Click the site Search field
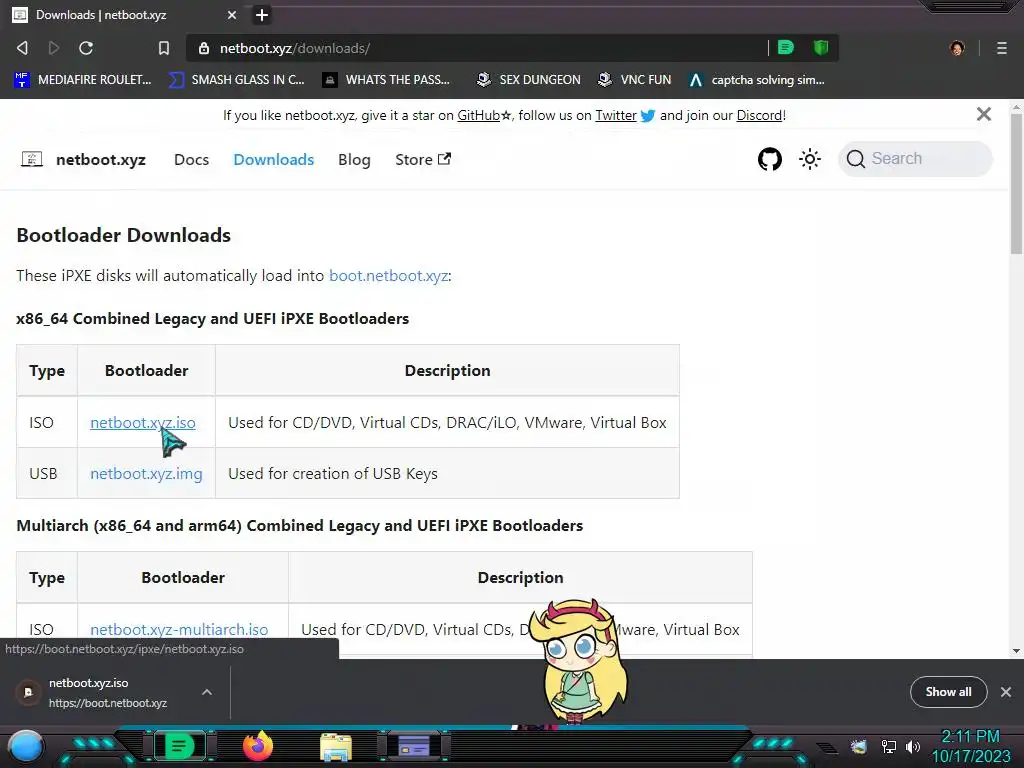Screen dimensions: 1024x768 tap(915, 159)
